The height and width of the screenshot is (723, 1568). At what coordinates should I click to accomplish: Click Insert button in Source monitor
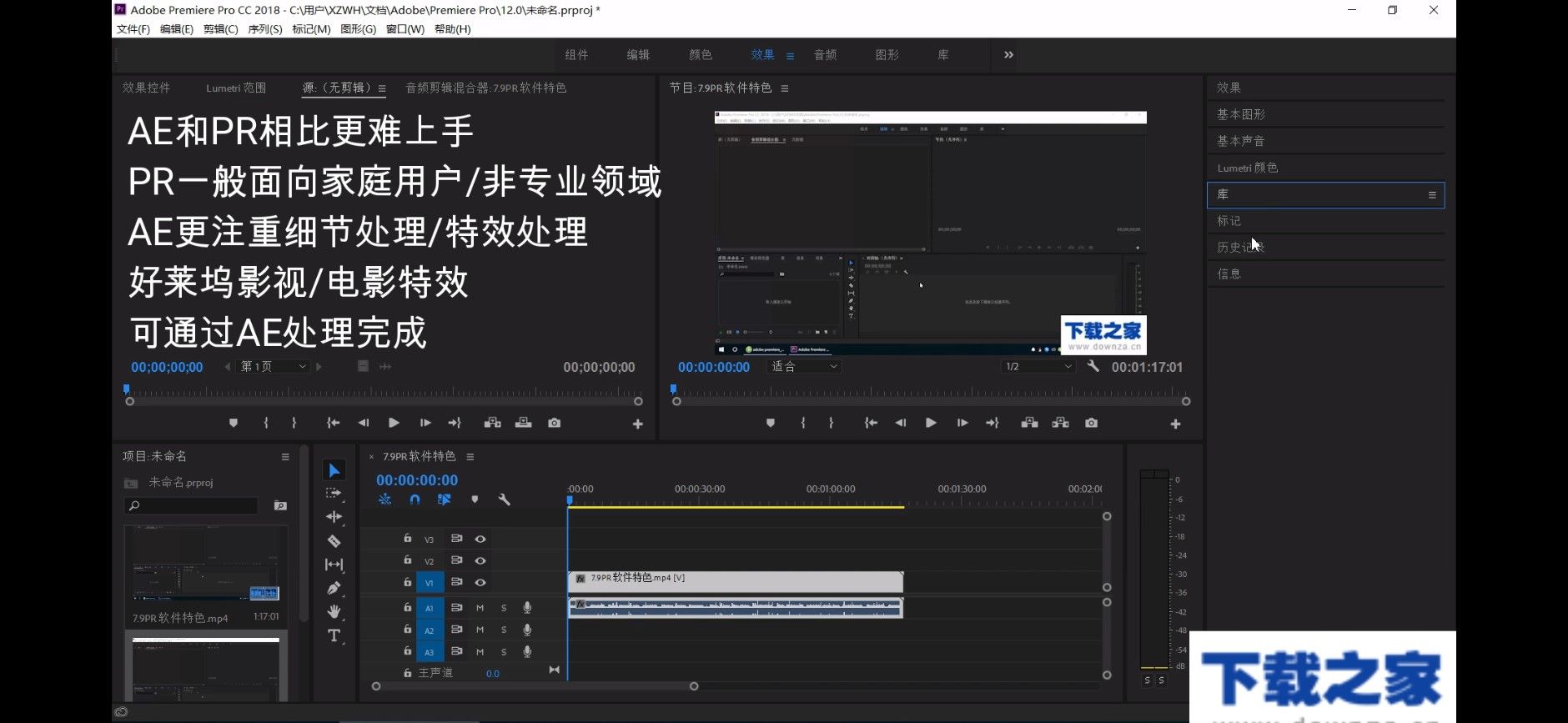coord(493,423)
